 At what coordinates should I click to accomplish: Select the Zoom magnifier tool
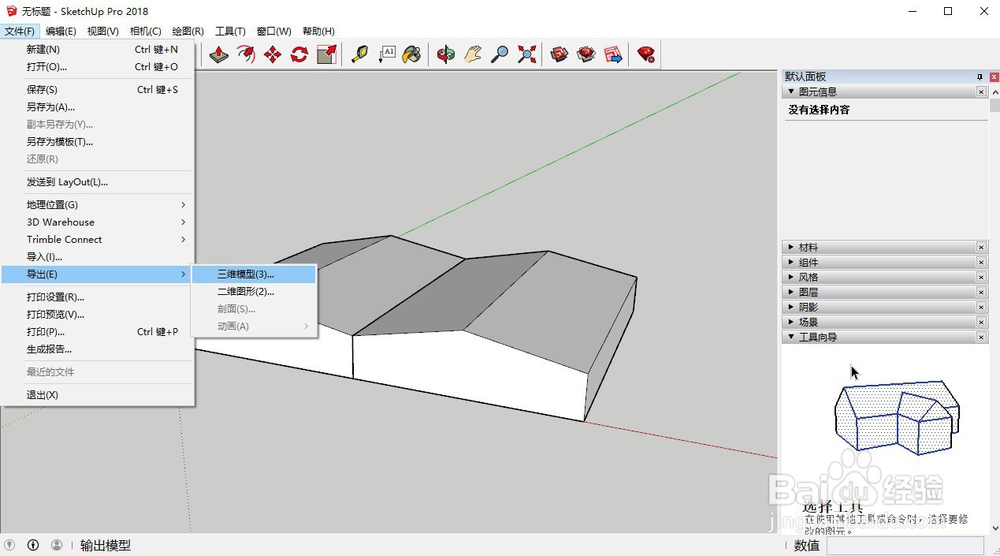coord(499,54)
